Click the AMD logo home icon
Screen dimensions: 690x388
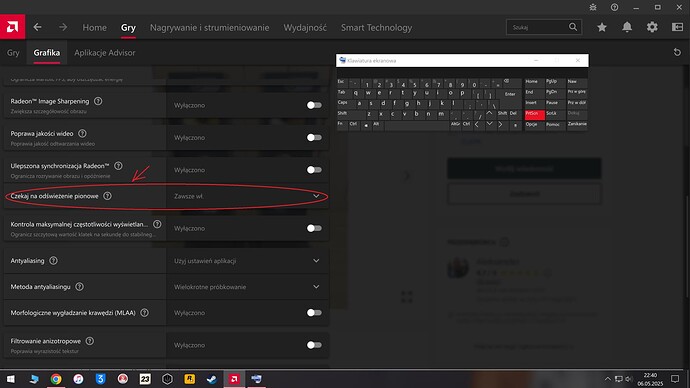pos(12,27)
